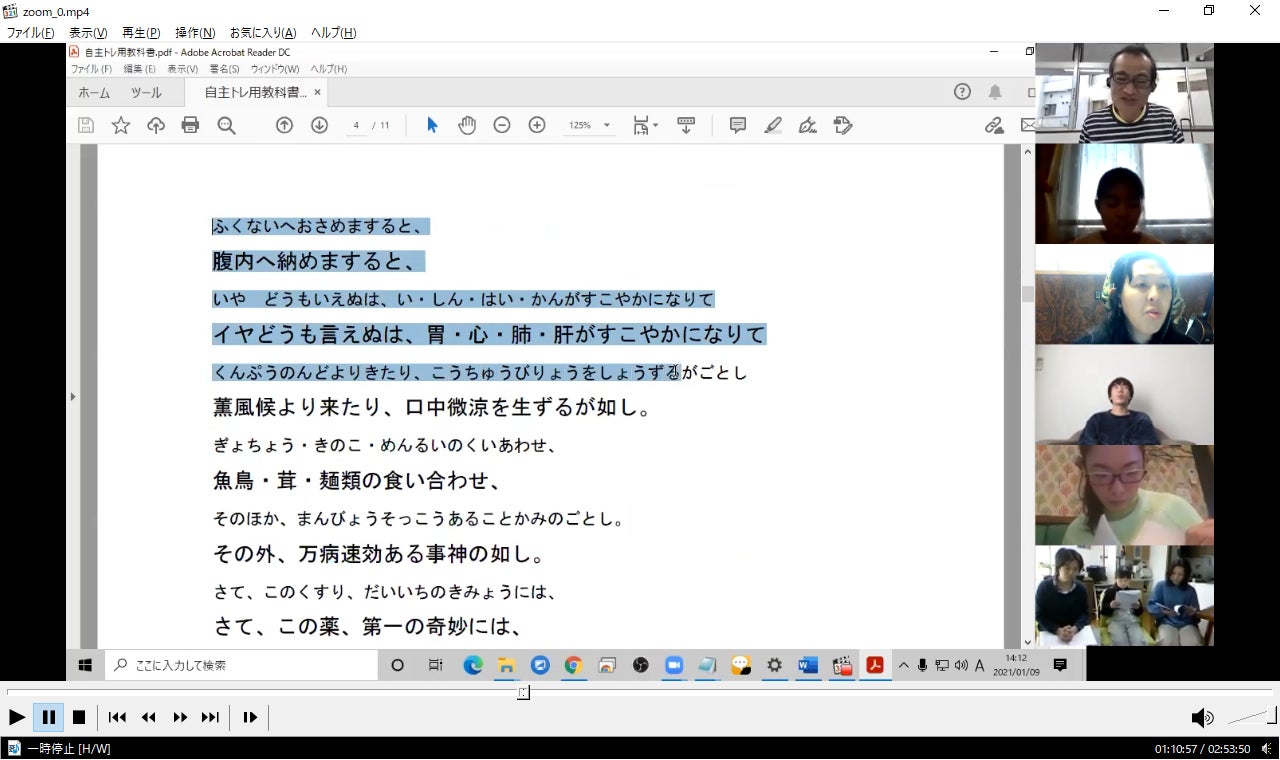Viewport: 1280px width, 760px height.
Task: Click the print icon in Acrobat toolbar
Action: (190, 125)
